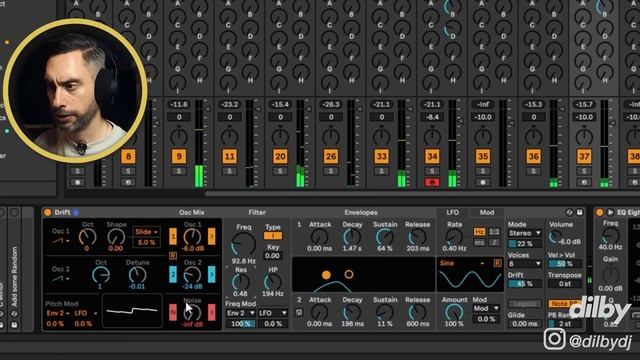Click EQ Eight device activator
The width and height of the screenshot is (640, 360).
600,212
